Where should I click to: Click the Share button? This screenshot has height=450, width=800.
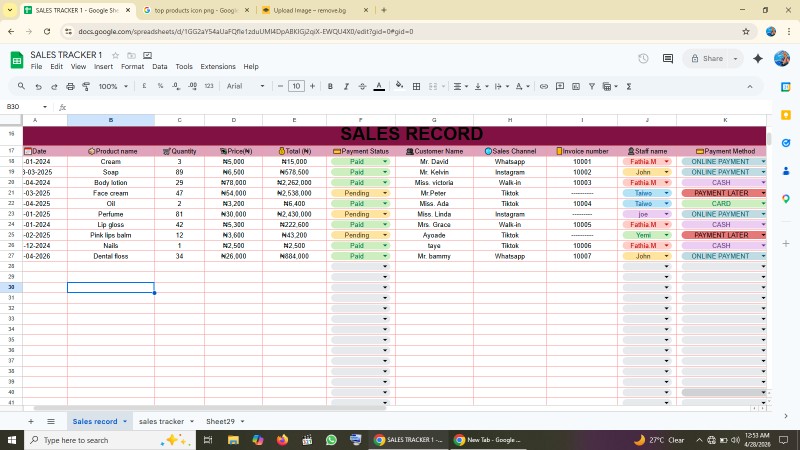(x=707, y=59)
